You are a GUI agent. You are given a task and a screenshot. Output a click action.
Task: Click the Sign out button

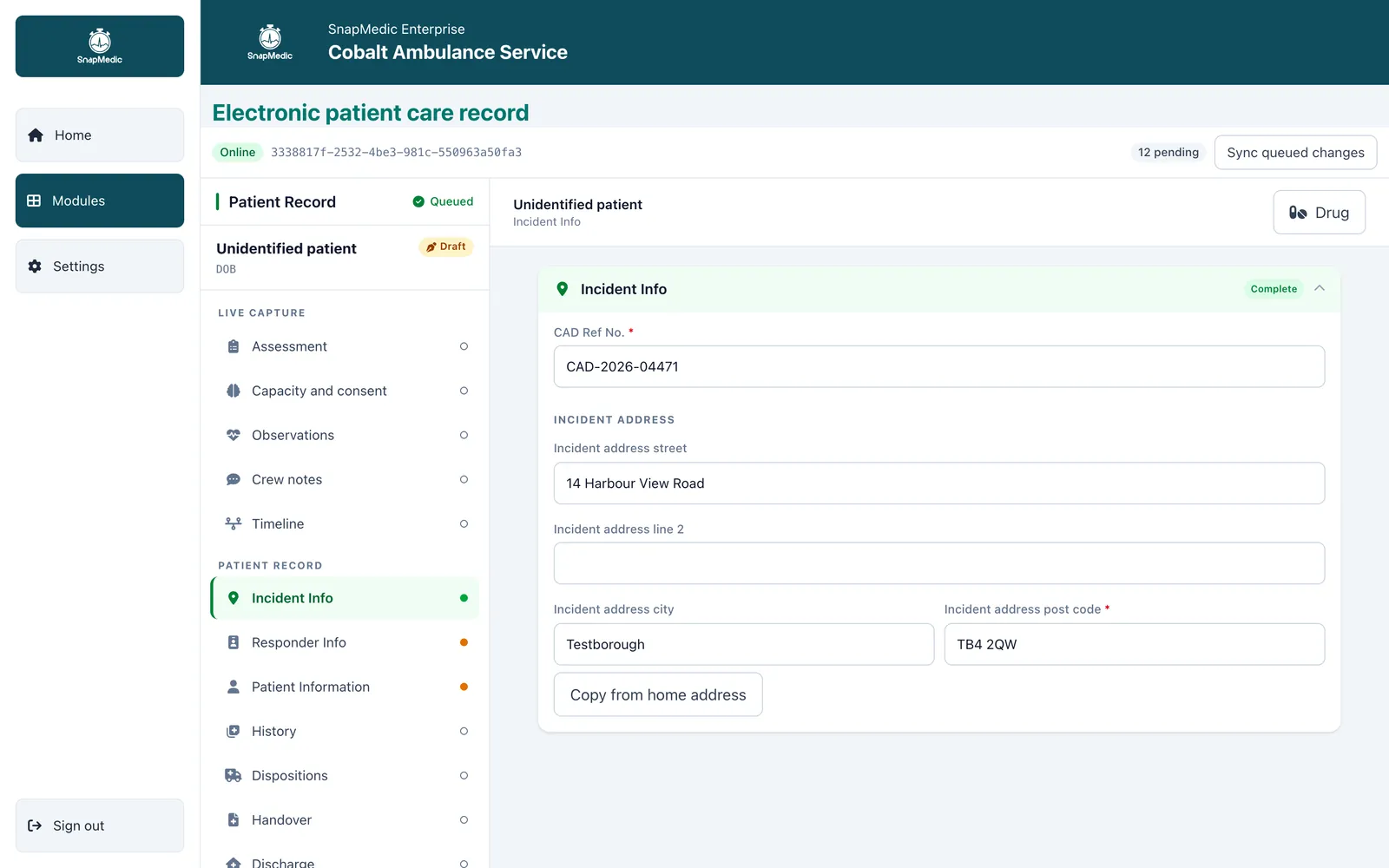click(x=100, y=825)
